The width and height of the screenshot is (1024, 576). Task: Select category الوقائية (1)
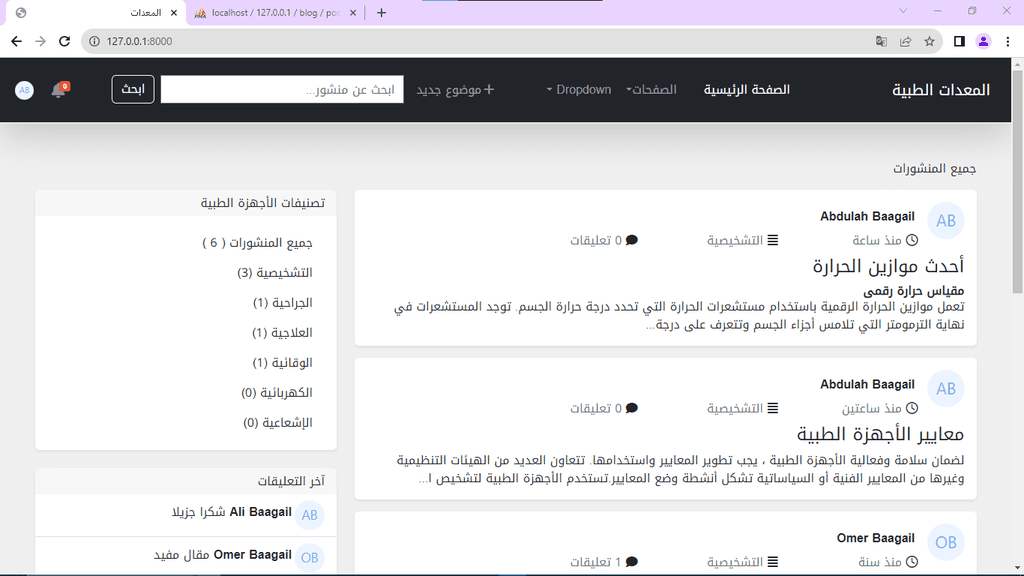[x=282, y=362]
